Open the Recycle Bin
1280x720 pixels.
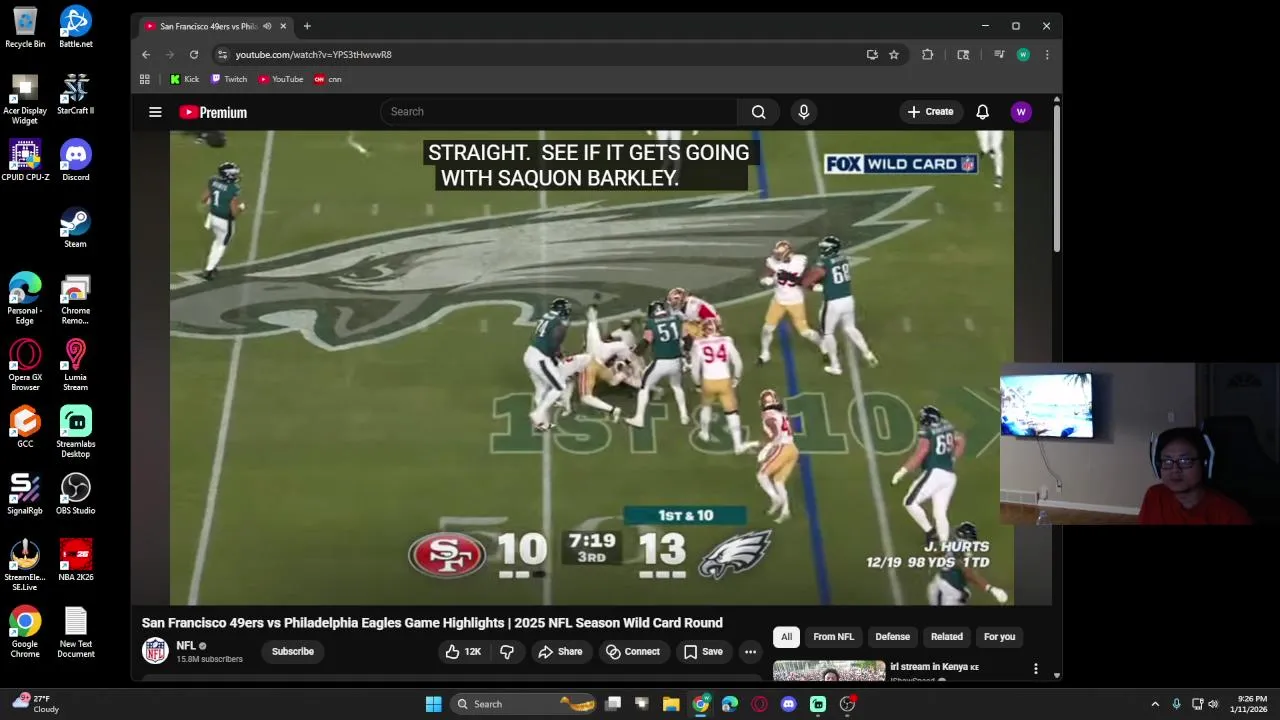25,28
